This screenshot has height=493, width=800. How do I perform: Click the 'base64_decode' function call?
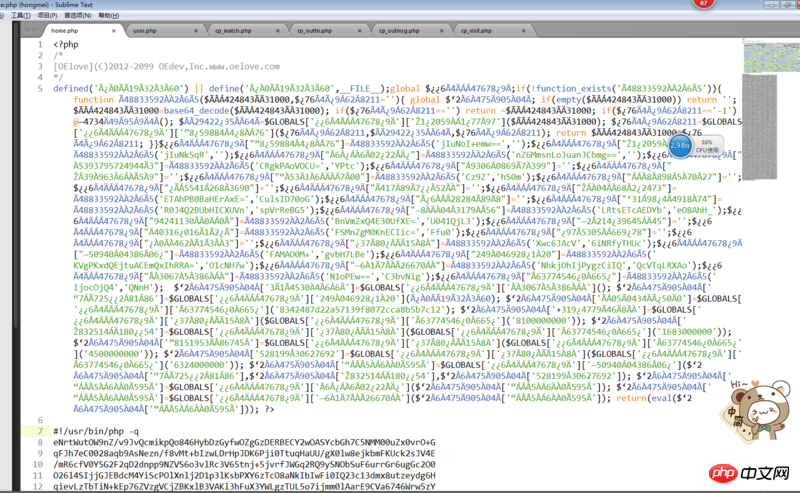(x=196, y=111)
